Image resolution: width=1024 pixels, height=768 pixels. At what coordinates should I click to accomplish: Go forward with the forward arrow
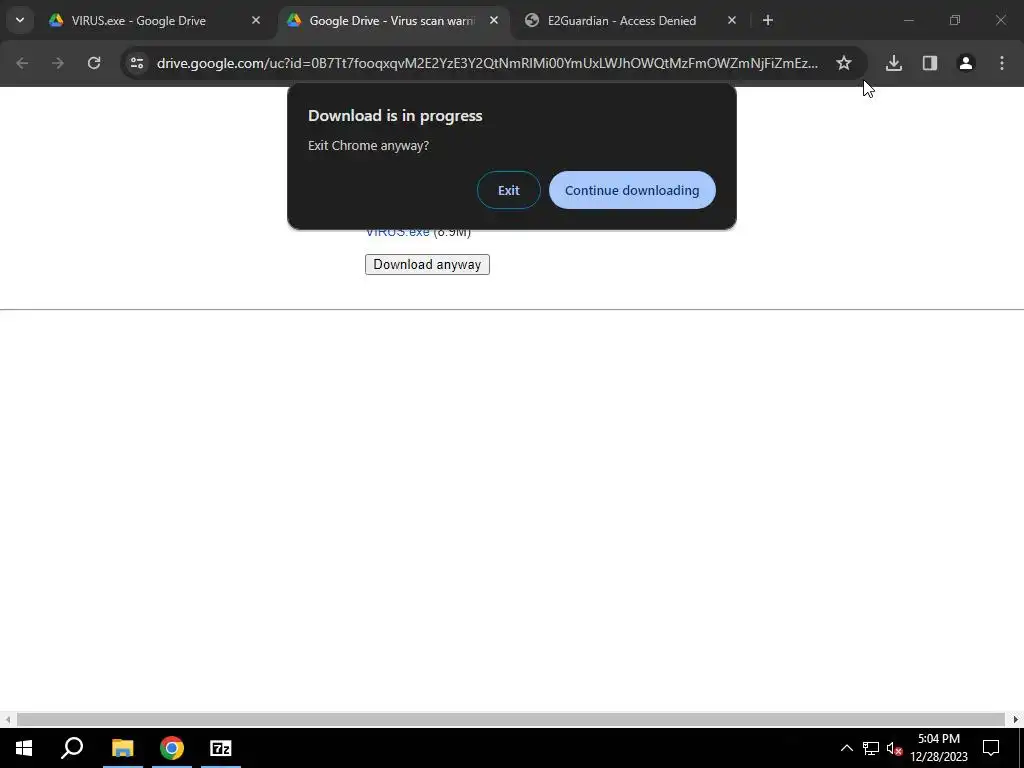pyautogui.click(x=58, y=63)
